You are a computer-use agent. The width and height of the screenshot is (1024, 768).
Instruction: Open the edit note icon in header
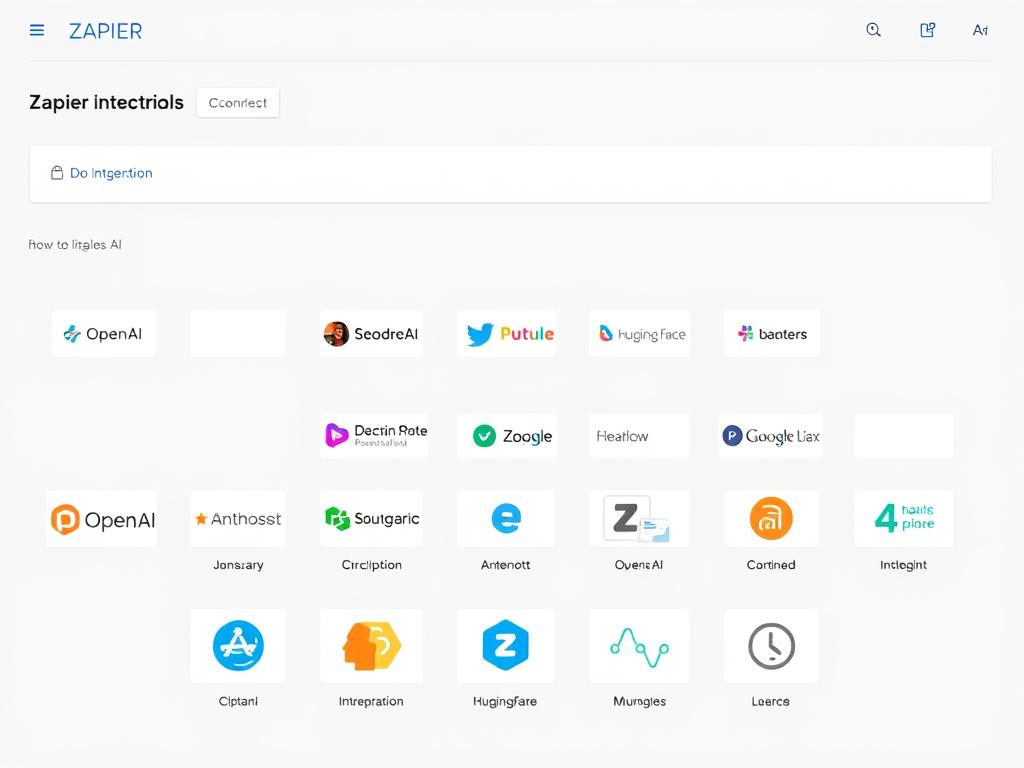tap(927, 30)
